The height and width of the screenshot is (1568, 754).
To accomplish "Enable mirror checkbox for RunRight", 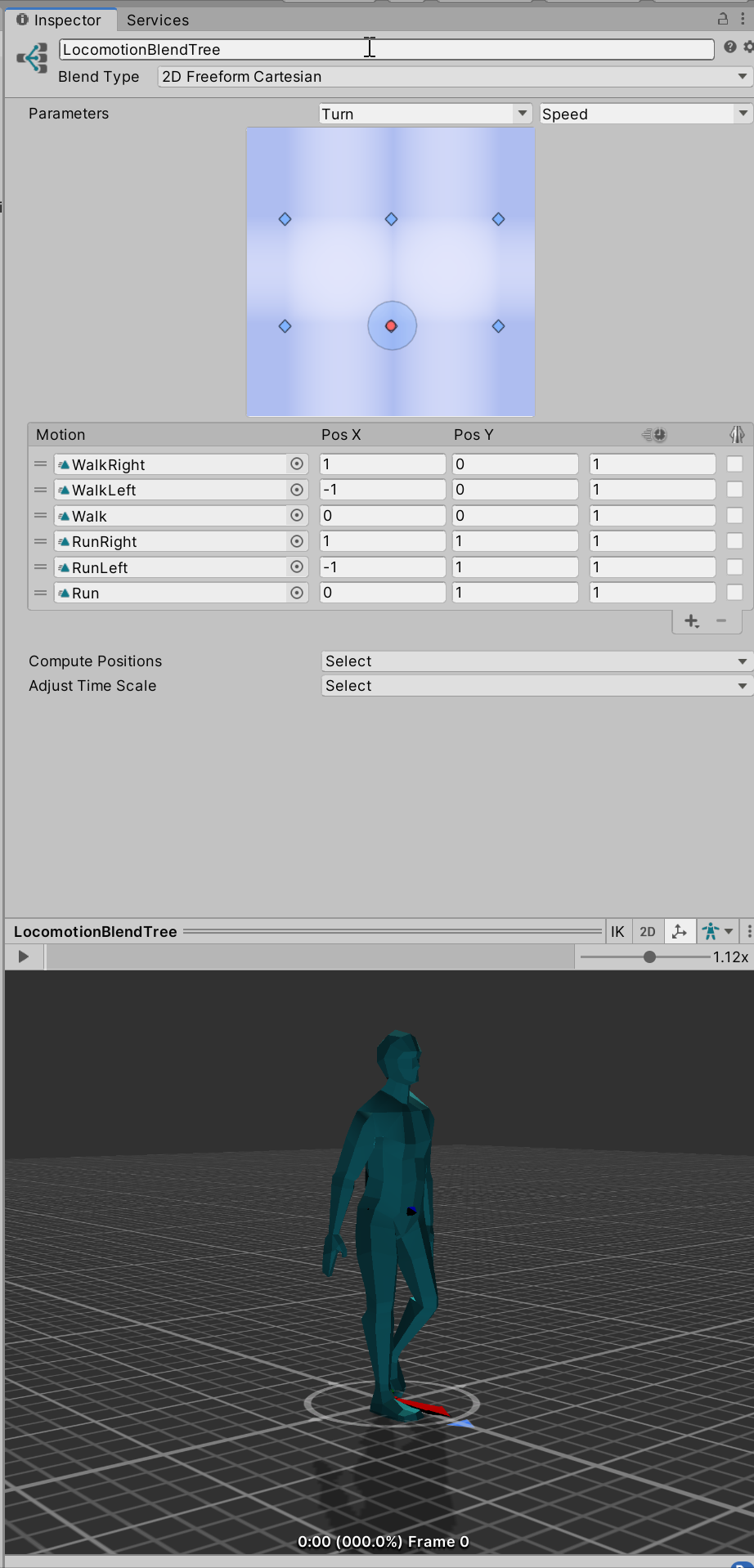I will pyautogui.click(x=734, y=541).
